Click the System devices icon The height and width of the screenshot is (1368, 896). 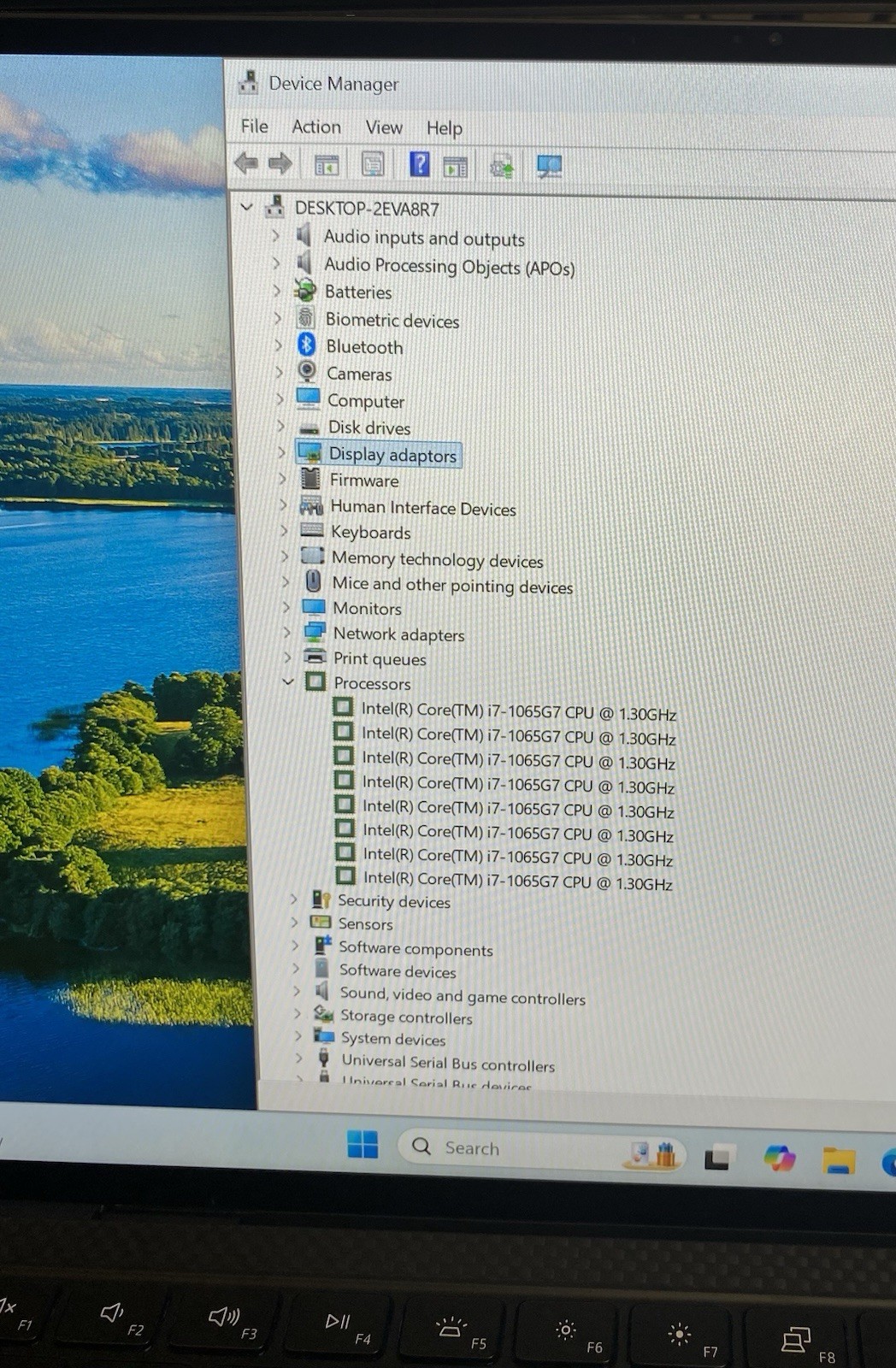pyautogui.click(x=324, y=1036)
